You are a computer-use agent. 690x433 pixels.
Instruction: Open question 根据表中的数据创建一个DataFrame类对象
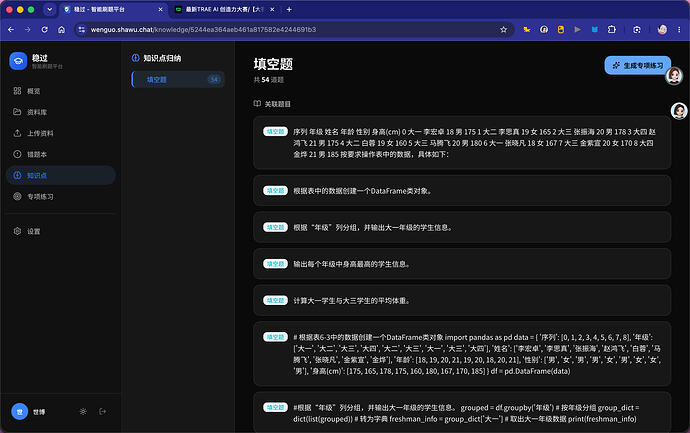pos(462,191)
